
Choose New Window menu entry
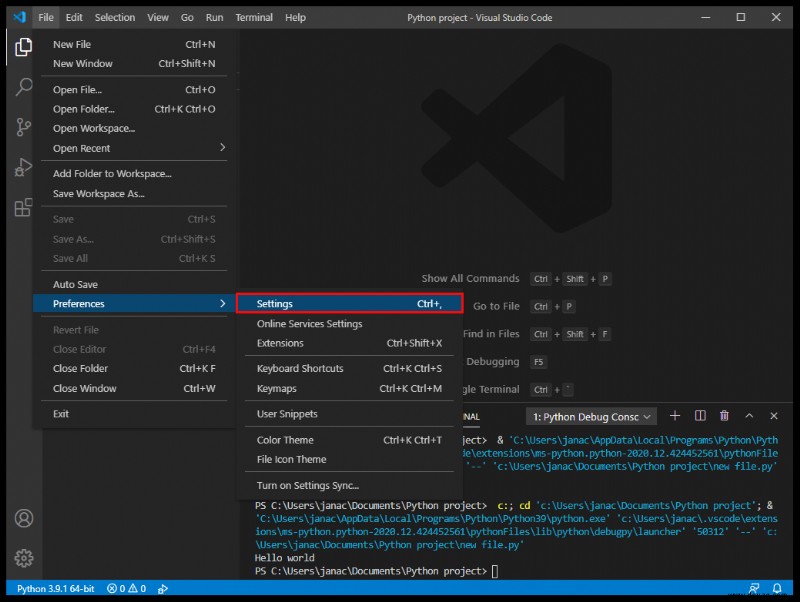click(x=135, y=63)
